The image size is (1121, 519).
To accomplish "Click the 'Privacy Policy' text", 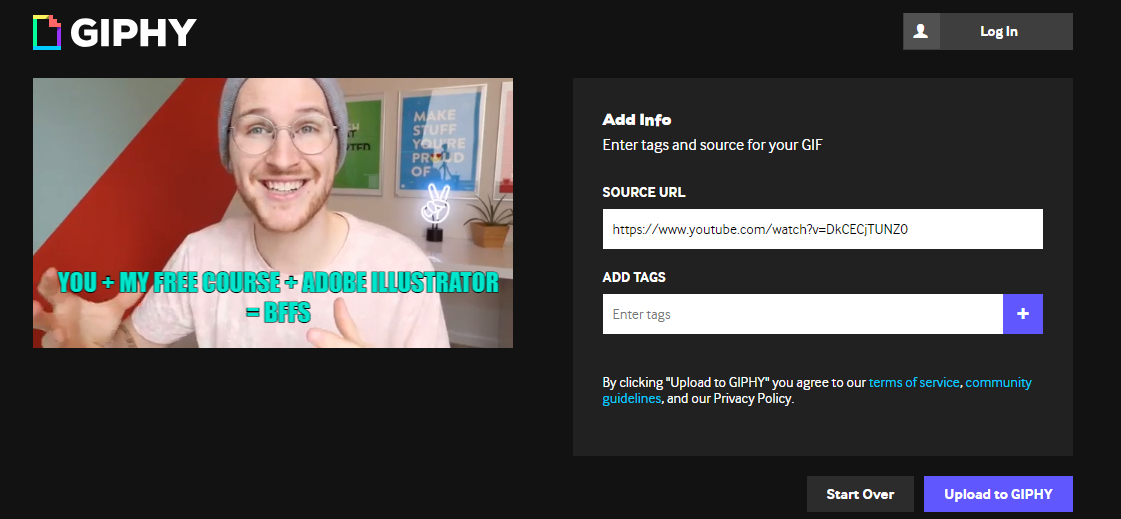I will 752,399.
